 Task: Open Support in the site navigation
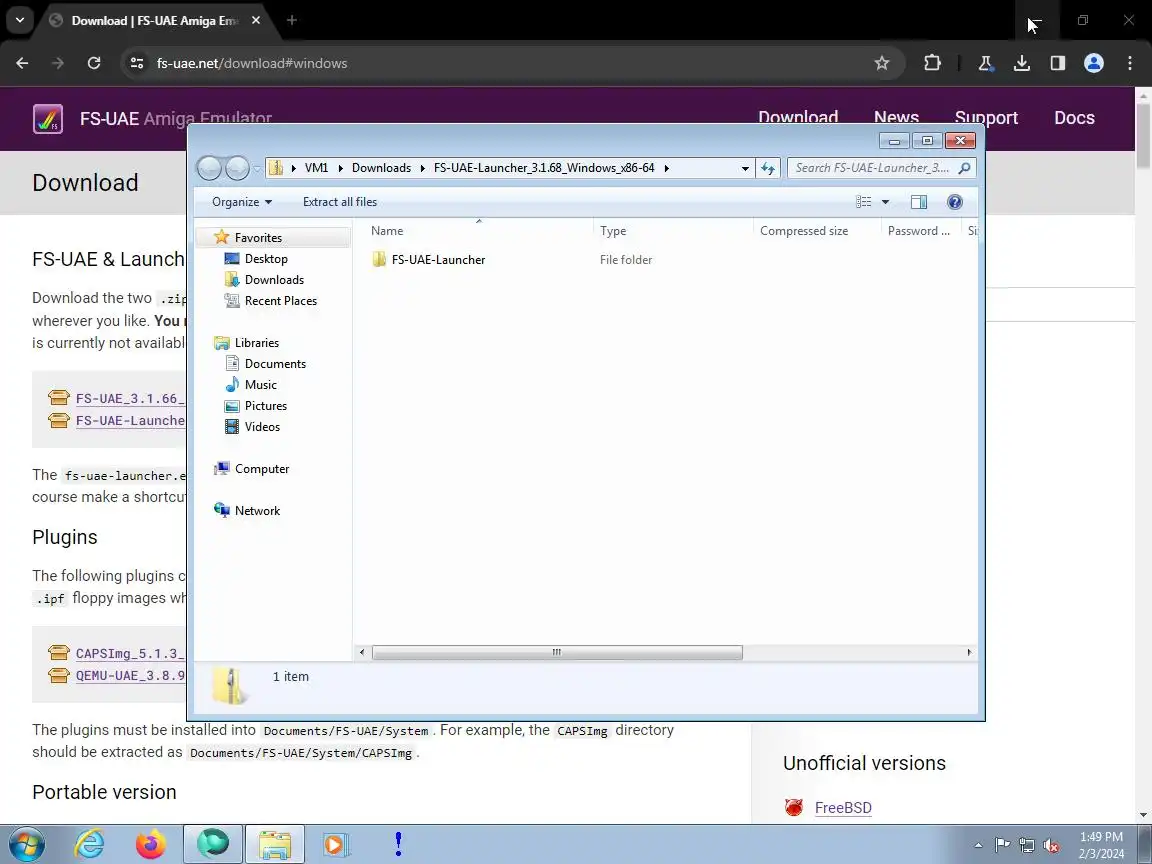click(986, 118)
